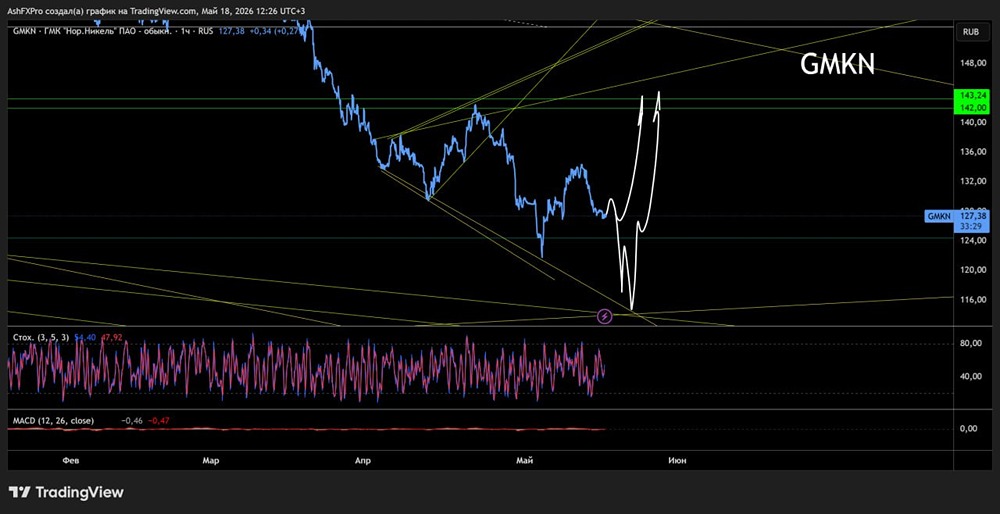Click 132,00 on the price scale
The image size is (1000, 514).
[x=973, y=181]
